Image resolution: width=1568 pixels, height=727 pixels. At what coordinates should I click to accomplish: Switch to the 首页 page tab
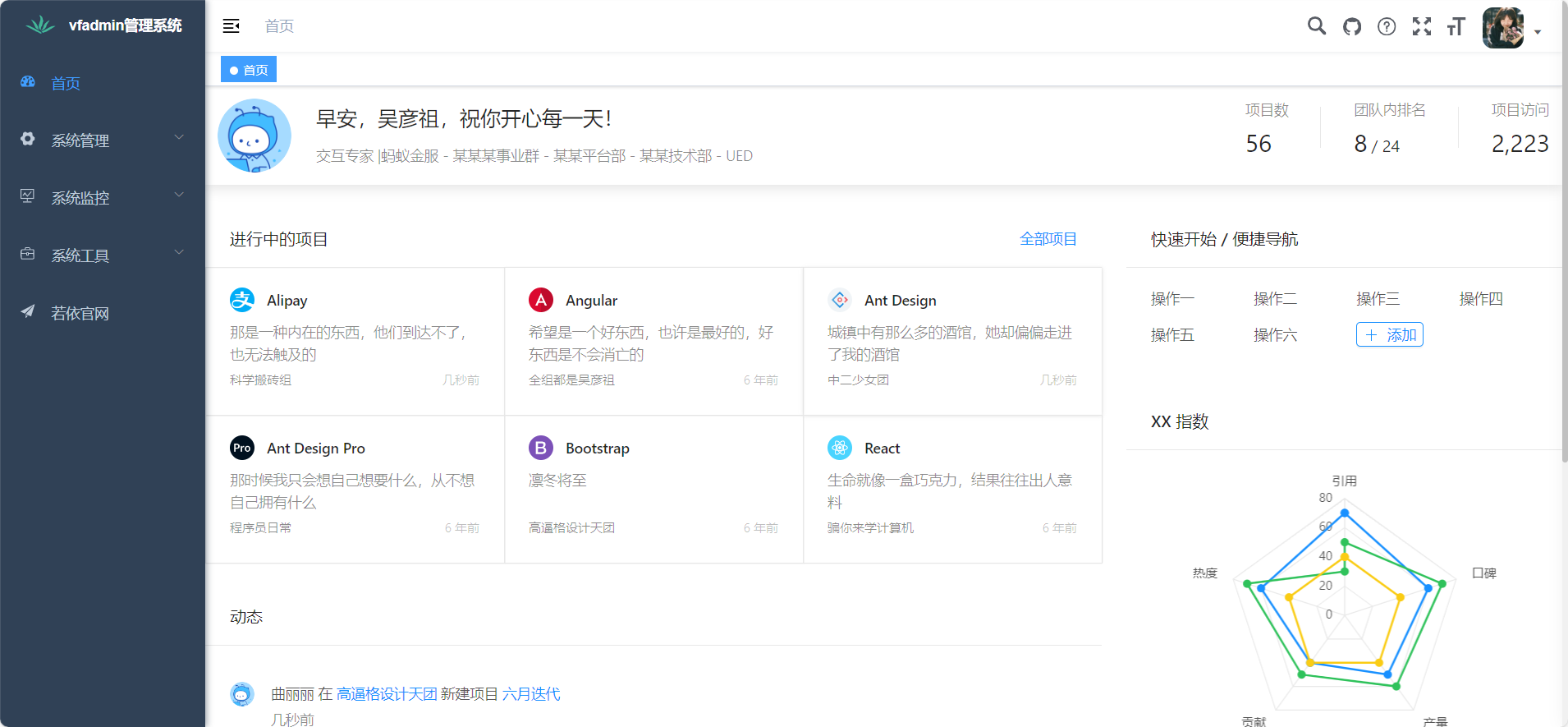pyautogui.click(x=249, y=70)
